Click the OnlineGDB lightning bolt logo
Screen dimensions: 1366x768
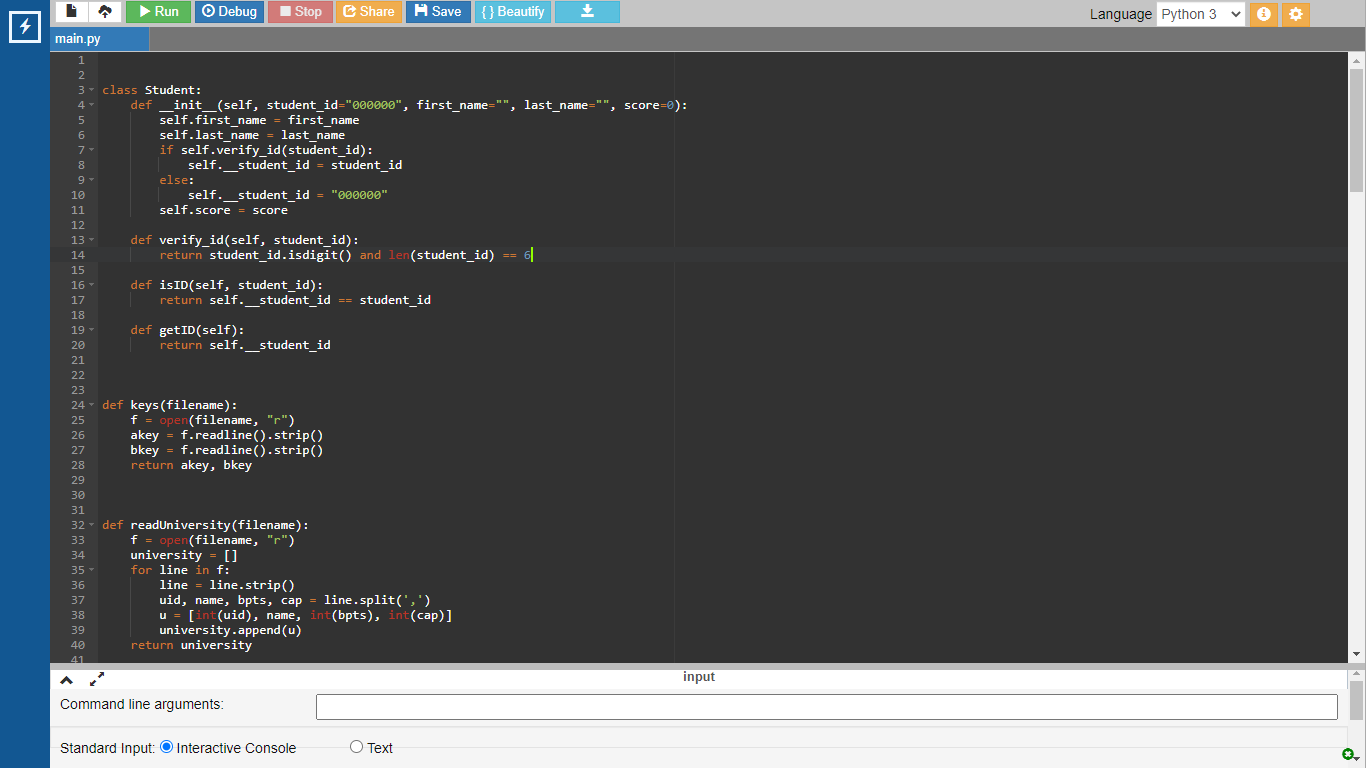coord(24,27)
